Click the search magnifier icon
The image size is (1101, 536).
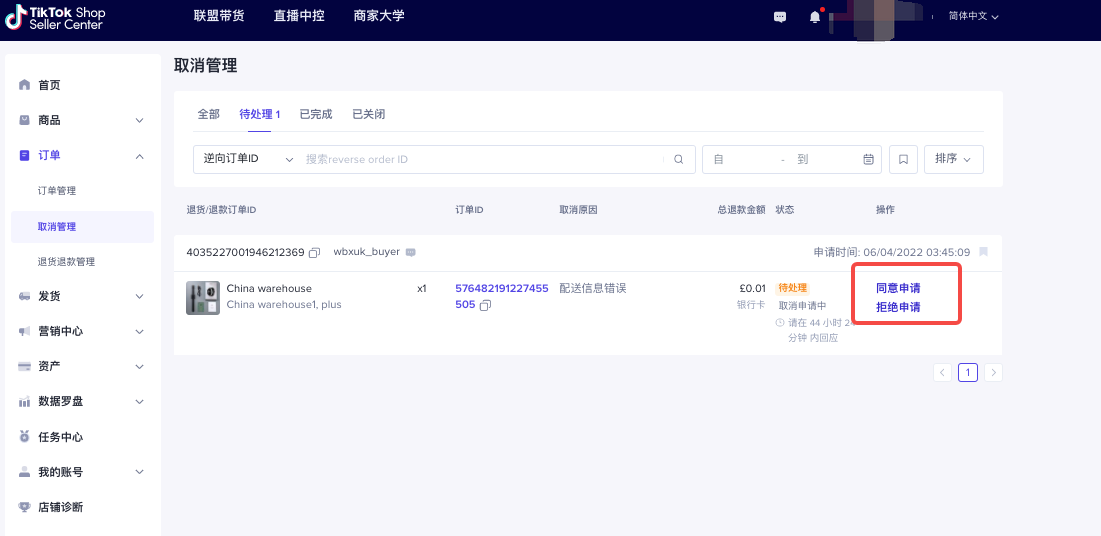click(678, 159)
